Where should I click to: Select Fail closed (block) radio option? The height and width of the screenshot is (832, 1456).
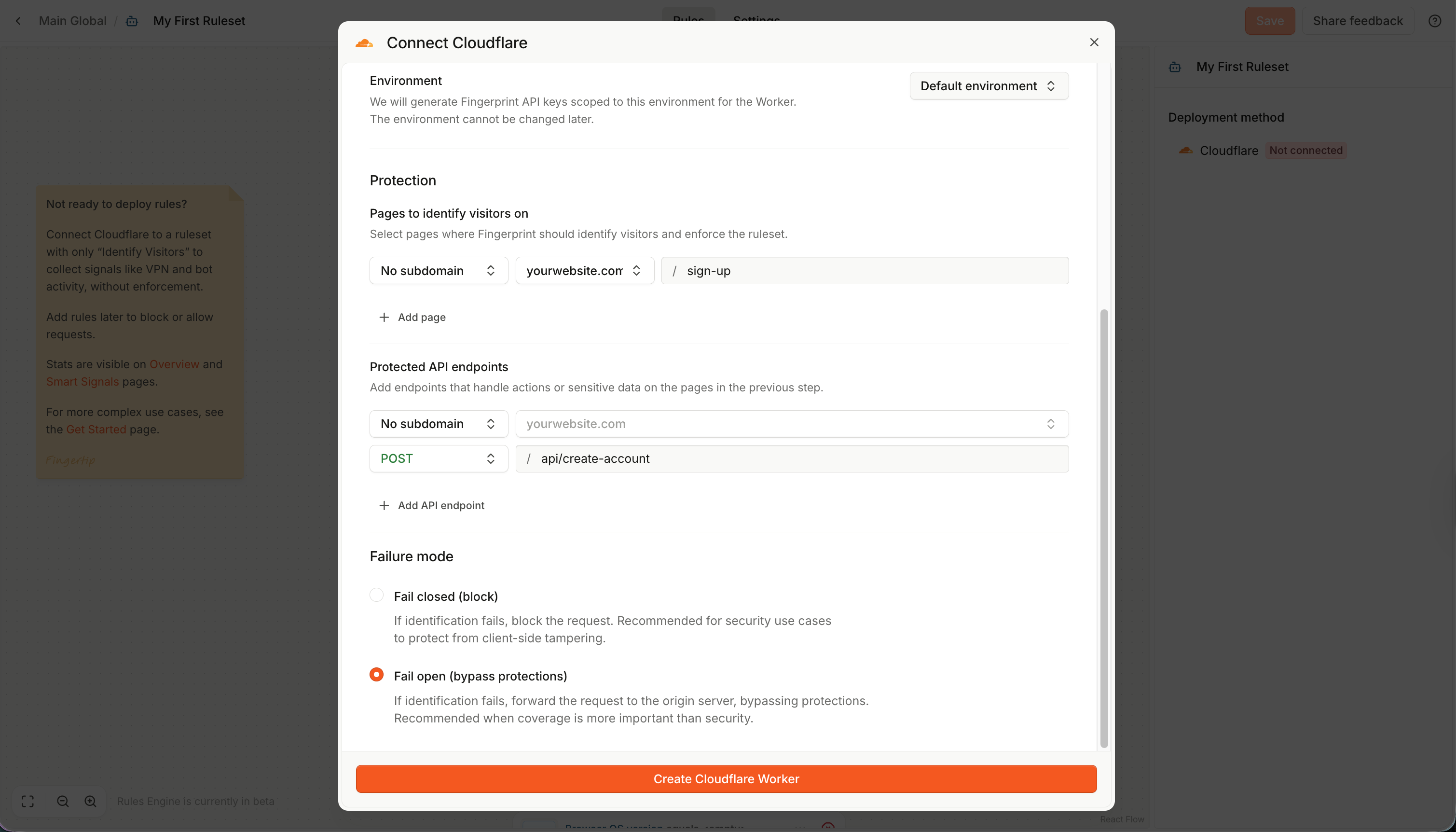[x=376, y=595]
